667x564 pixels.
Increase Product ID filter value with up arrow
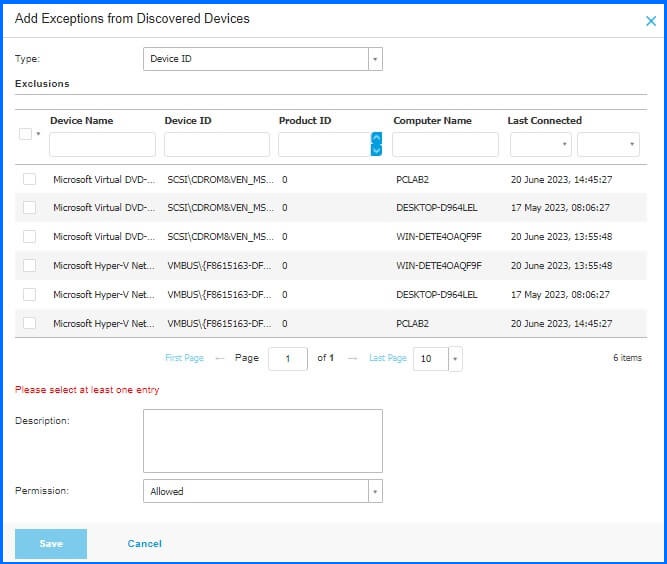376,138
